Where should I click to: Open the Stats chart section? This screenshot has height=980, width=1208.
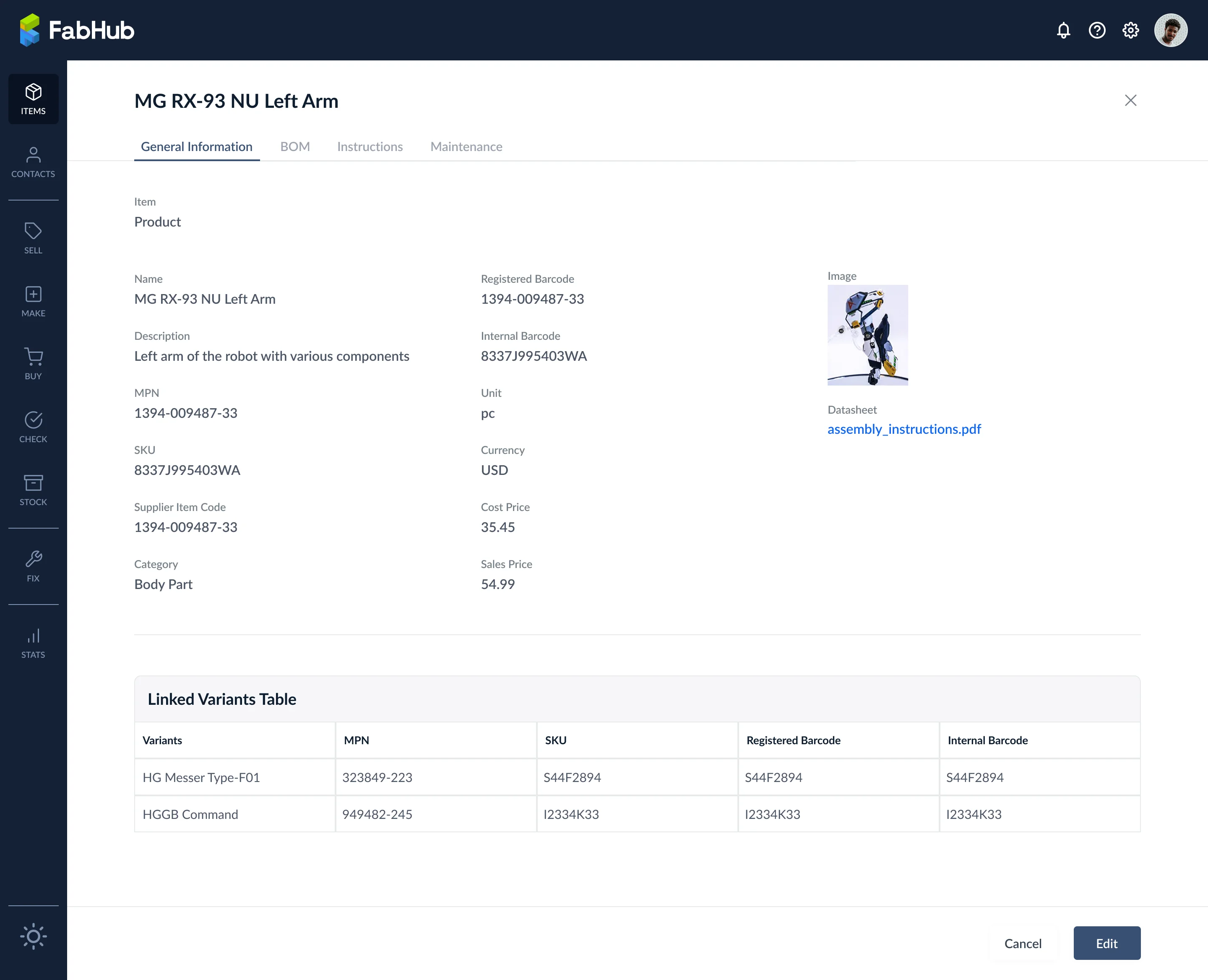coord(33,643)
